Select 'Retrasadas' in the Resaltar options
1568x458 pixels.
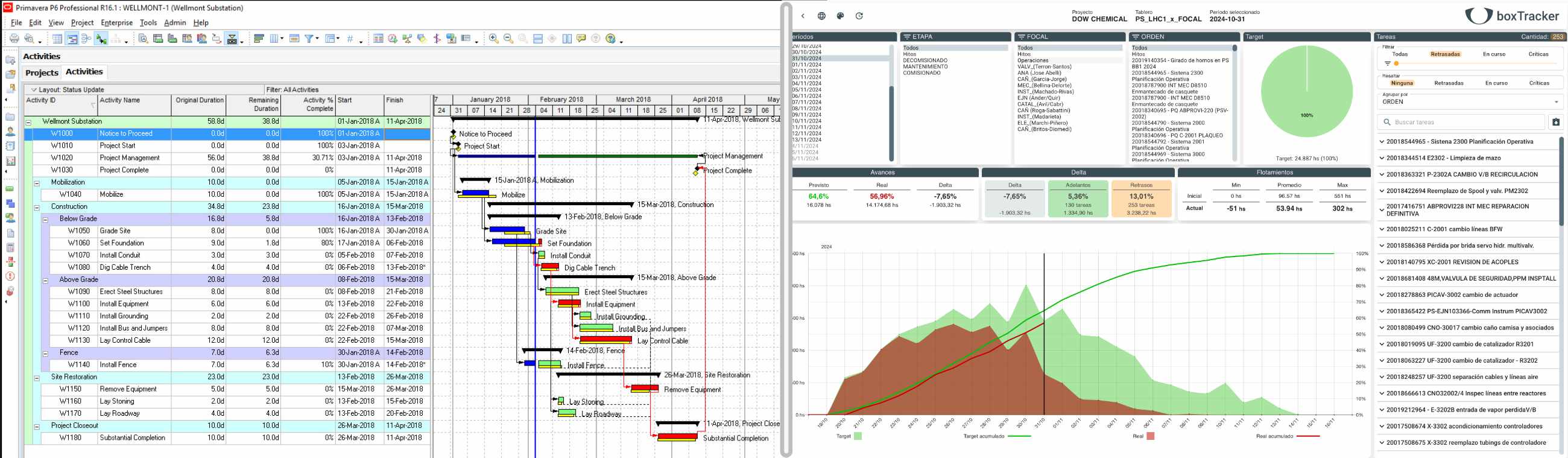coord(1449,83)
